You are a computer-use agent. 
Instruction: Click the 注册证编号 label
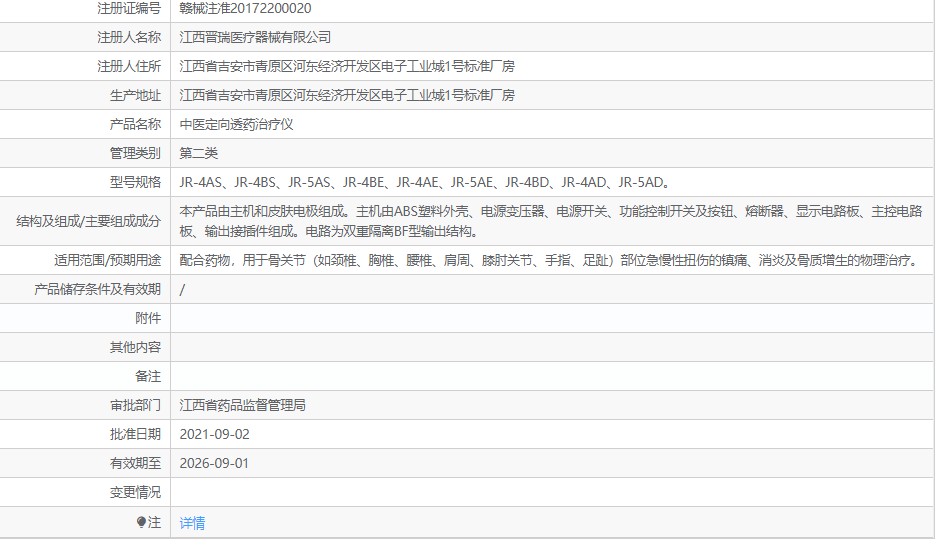[x=129, y=8]
